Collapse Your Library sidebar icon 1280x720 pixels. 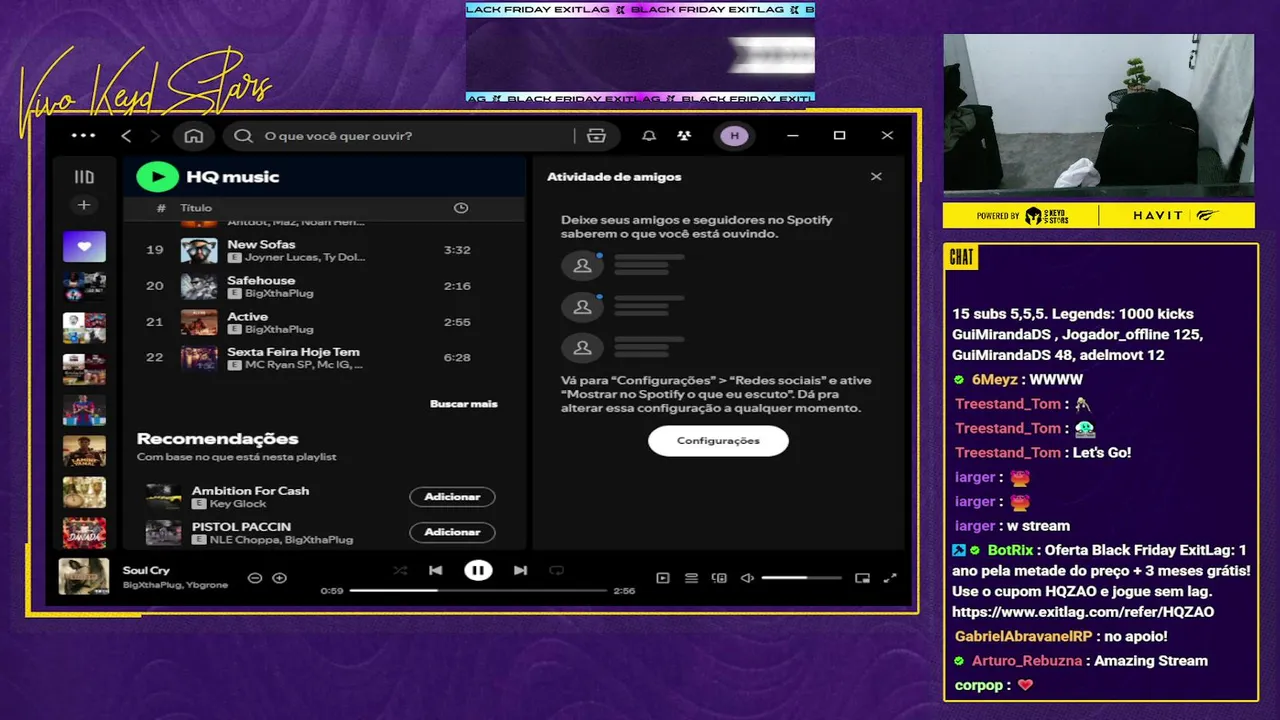tap(84, 177)
